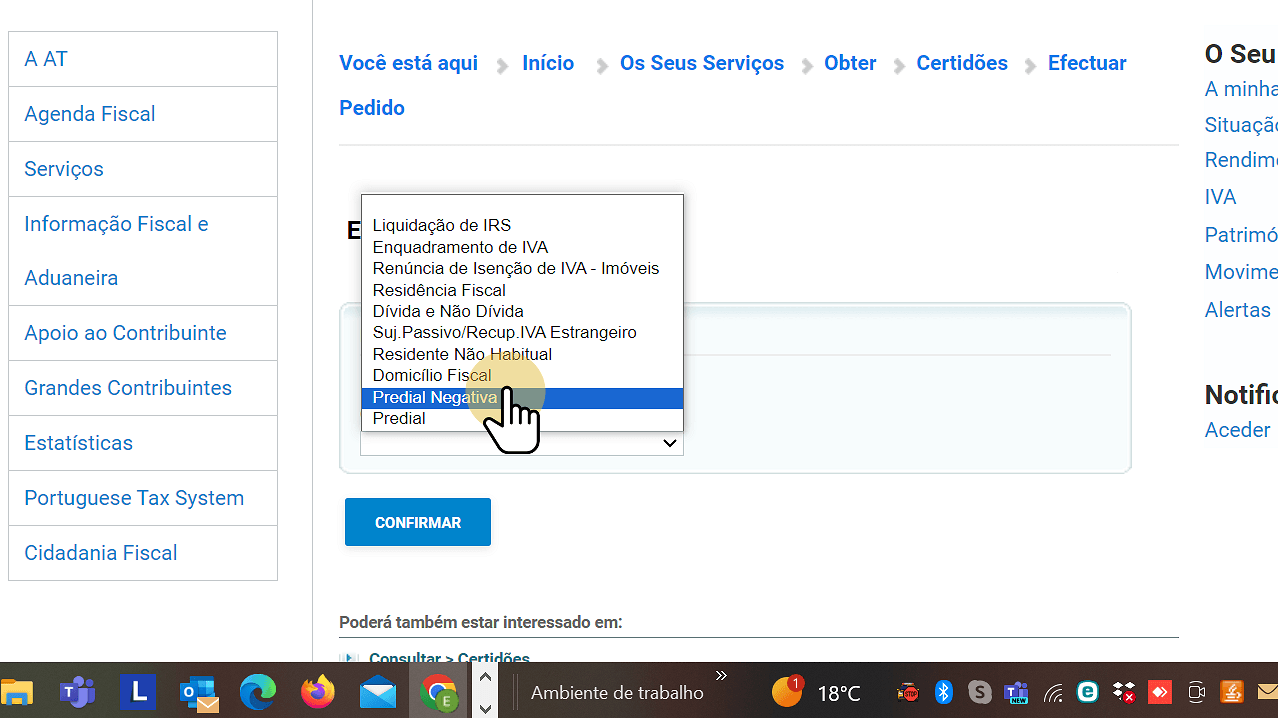Click the certificate dropdown arrow
The width and height of the screenshot is (1278, 718).
pos(669,443)
